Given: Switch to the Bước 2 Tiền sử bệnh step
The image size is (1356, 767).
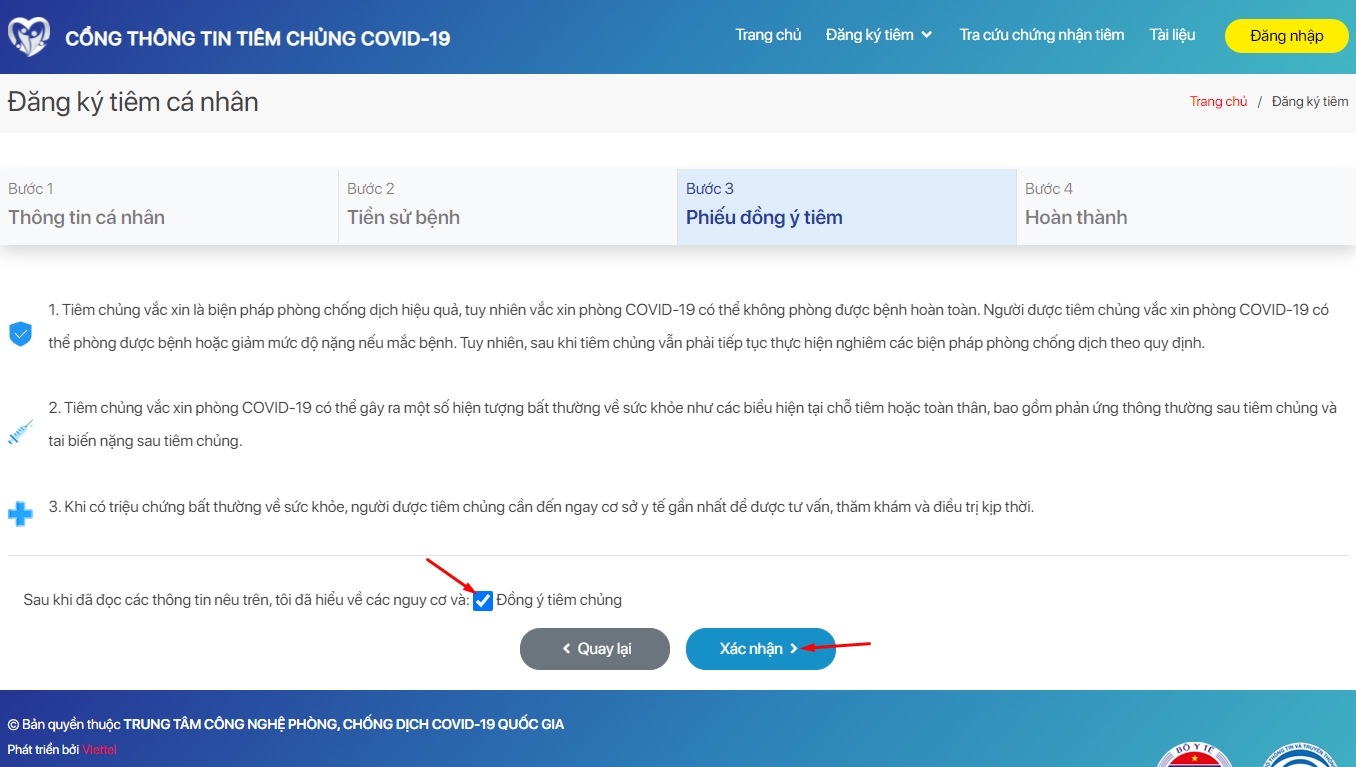Looking at the screenshot, I should pyautogui.click(x=506, y=205).
